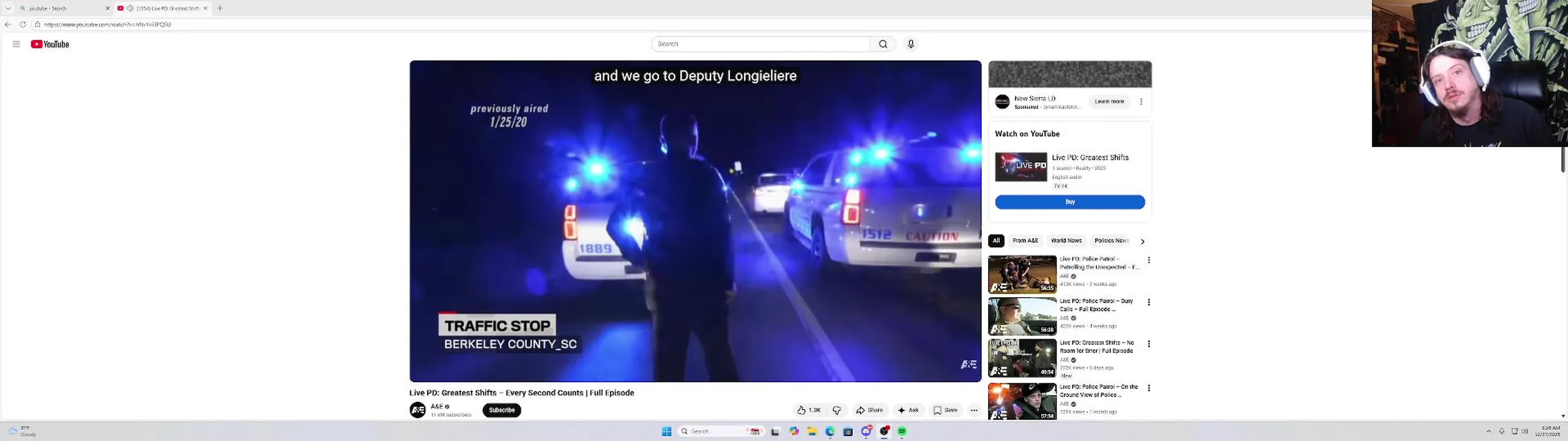Click into the YouTube search field
Image resolution: width=1568 pixels, height=441 pixels.
point(761,44)
